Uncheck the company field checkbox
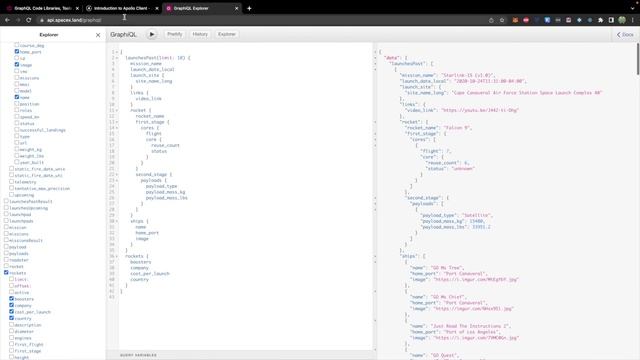The image size is (640, 360). click(x=11, y=305)
